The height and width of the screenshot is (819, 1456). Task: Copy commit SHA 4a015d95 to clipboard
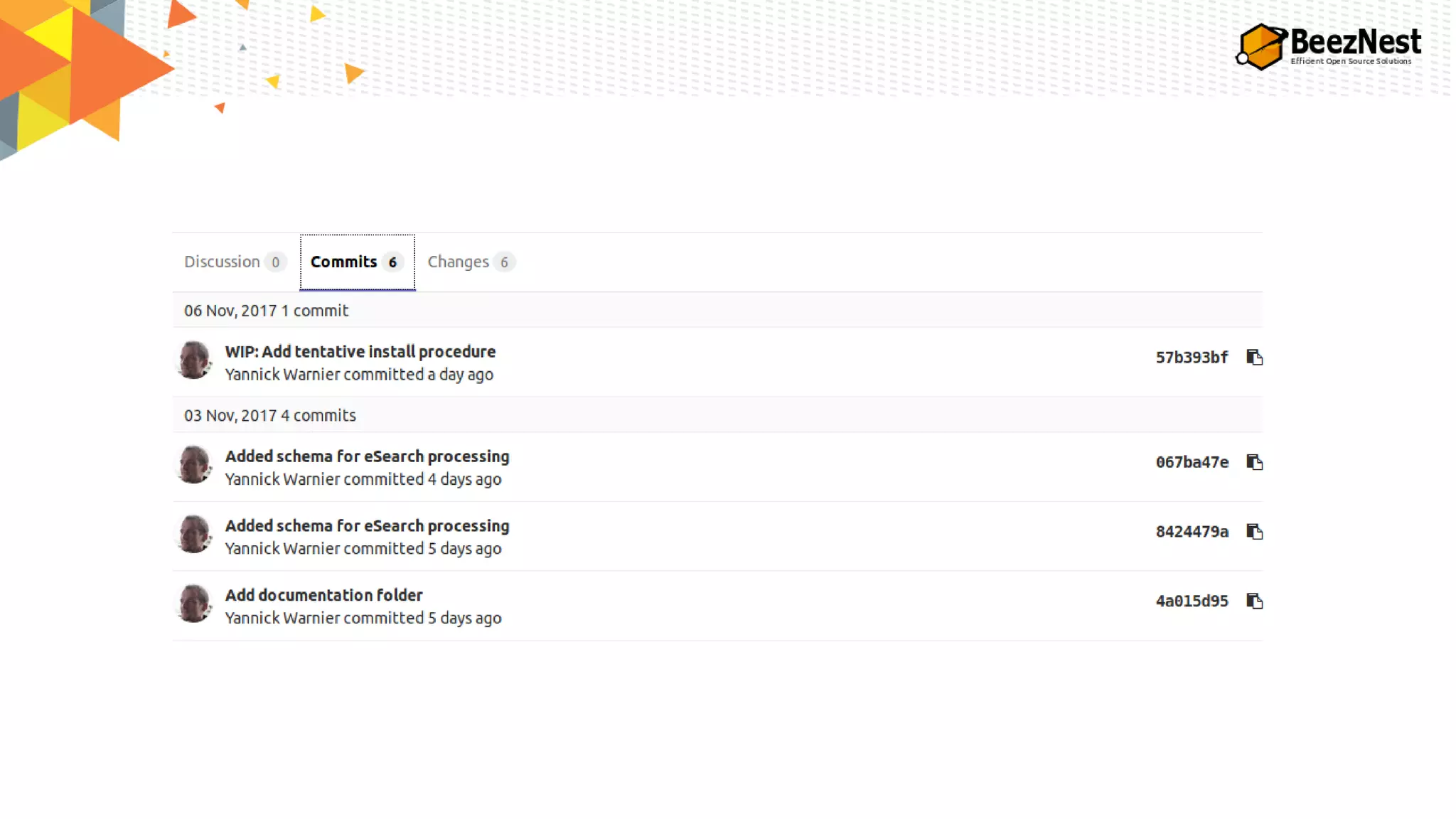coord(1254,601)
